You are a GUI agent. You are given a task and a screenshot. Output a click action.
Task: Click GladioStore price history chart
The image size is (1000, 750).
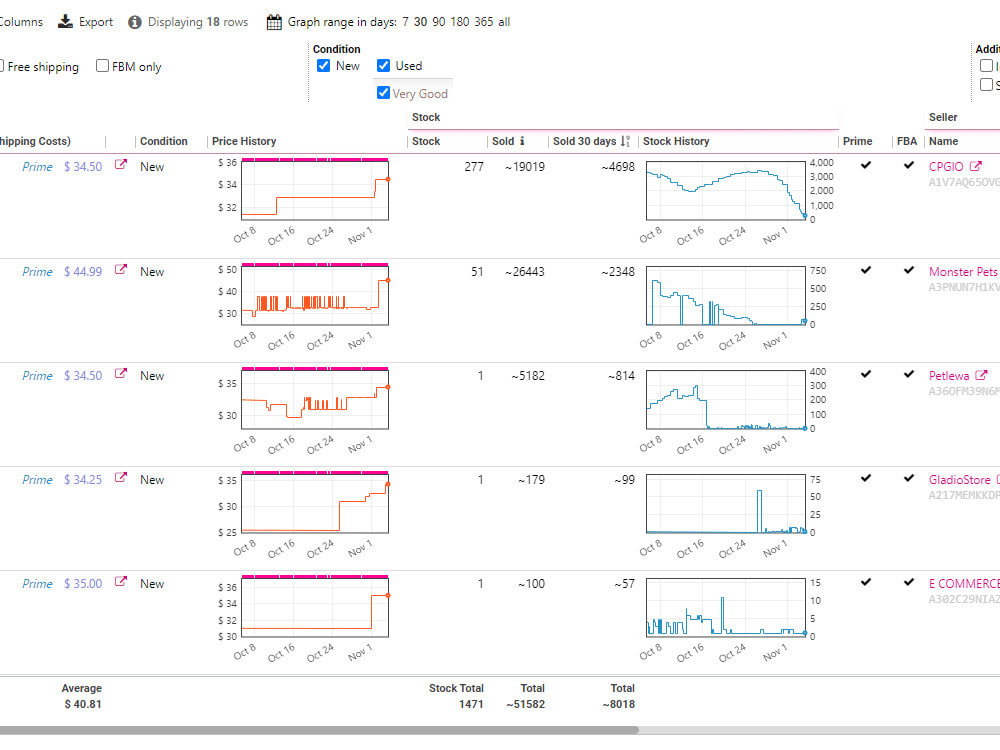[315, 503]
